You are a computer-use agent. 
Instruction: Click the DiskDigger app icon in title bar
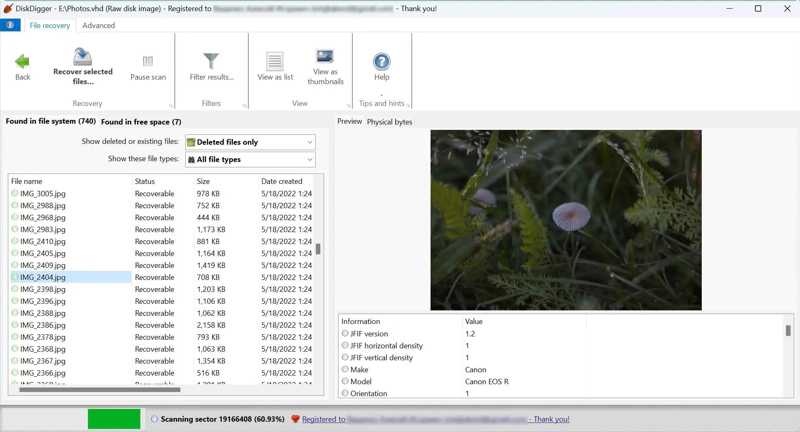[x=9, y=9]
